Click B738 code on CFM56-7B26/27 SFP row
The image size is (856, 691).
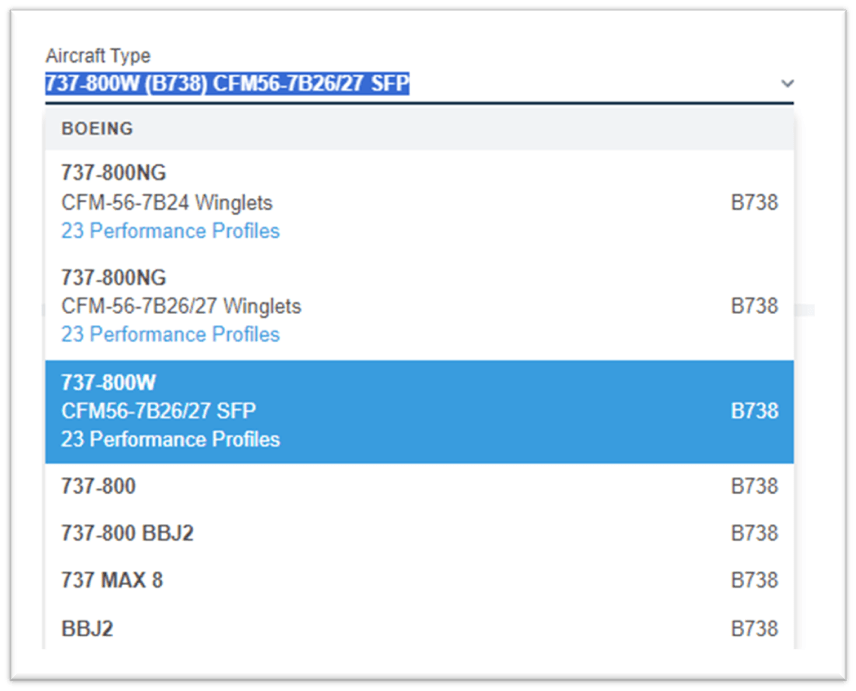point(754,411)
